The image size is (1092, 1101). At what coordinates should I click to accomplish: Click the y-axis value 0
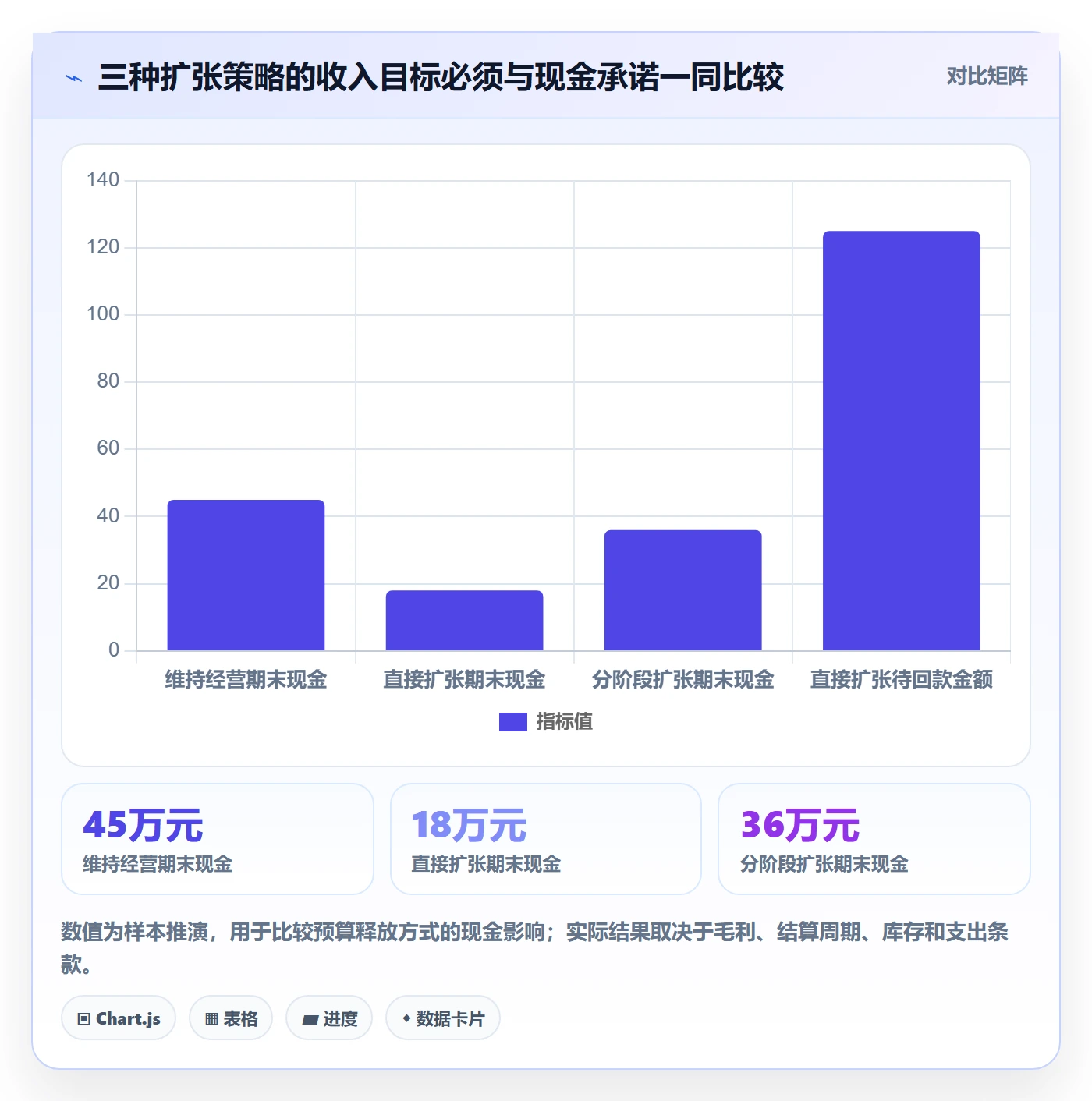tap(114, 650)
